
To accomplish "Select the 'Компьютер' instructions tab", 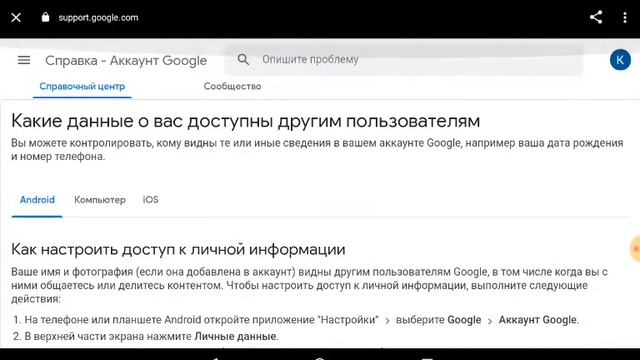I will tap(100, 200).
